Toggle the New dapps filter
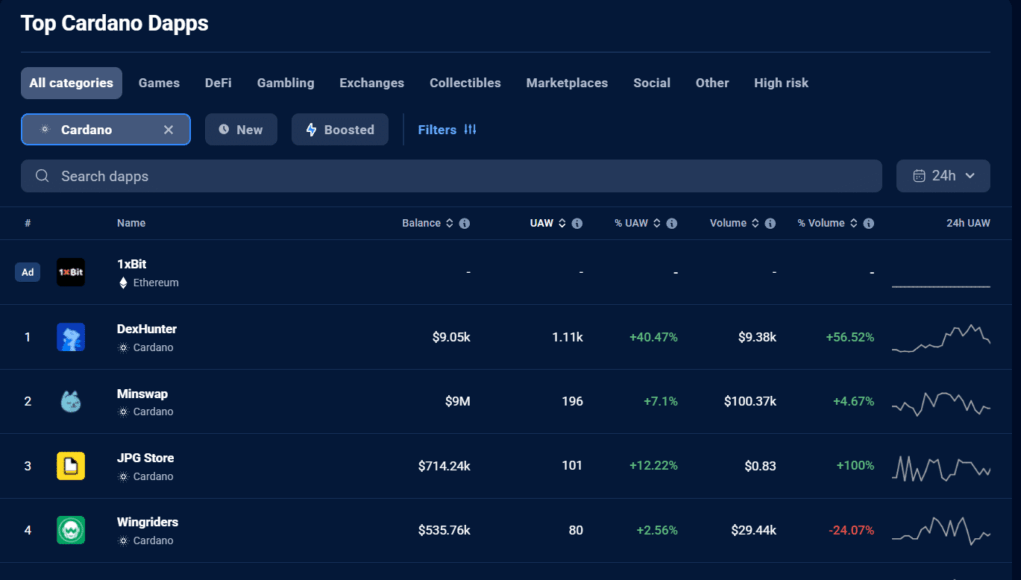Viewport: 1021px width, 580px height. tap(241, 130)
